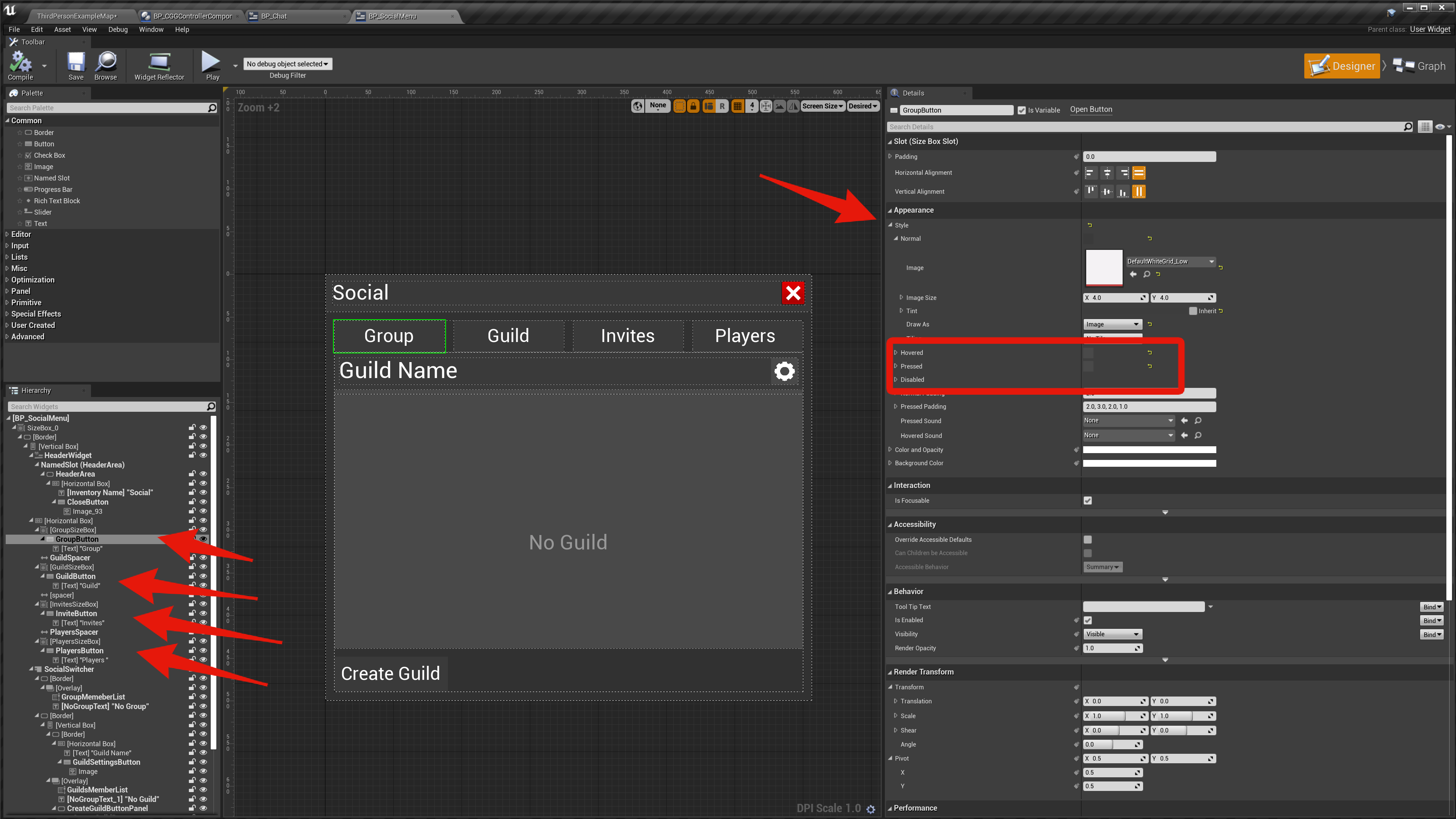Hide GuildButton using its eye icon
This screenshot has height=819, width=1456.
(x=203, y=576)
